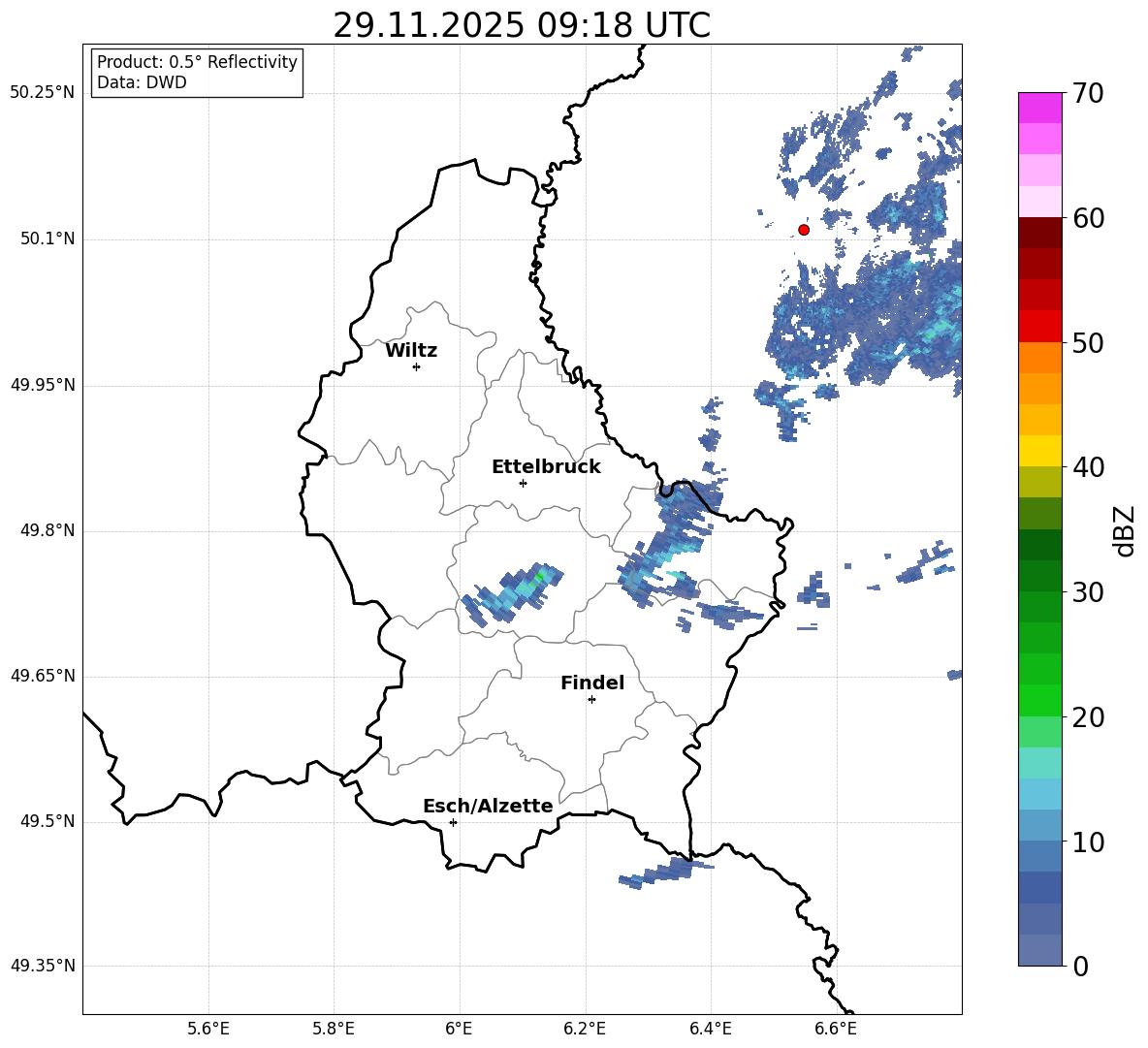Click the bright green colorbar segment above 20
The height and width of the screenshot is (1048, 1148).
pos(1039,700)
